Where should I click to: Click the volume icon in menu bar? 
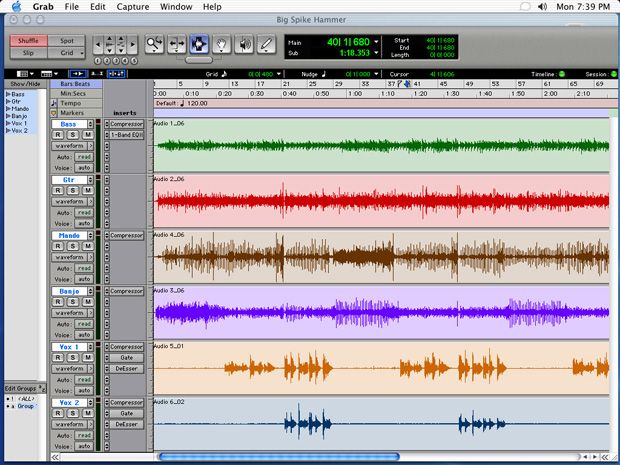542,7
